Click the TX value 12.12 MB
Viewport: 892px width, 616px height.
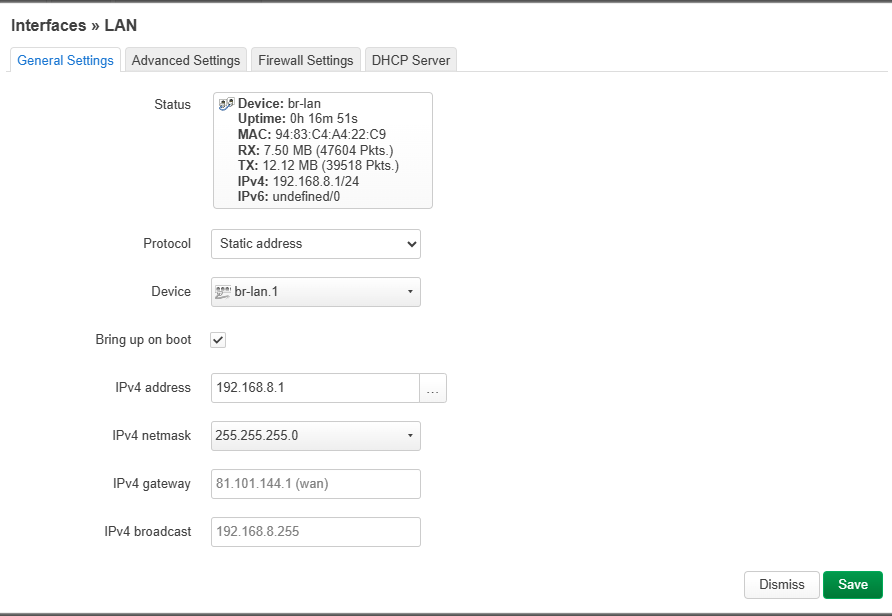pyautogui.click(x=290, y=166)
